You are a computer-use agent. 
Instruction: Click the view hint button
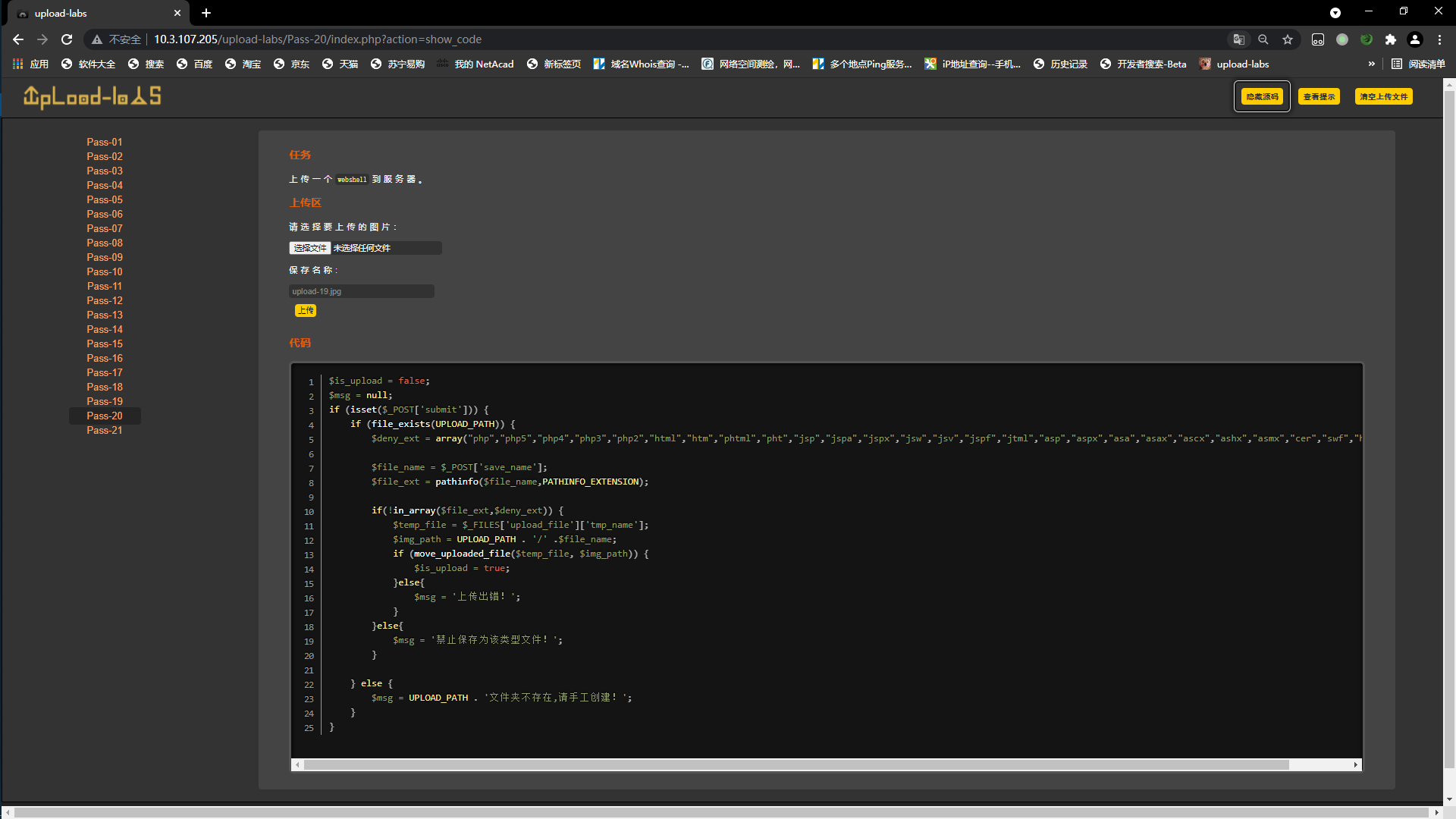(x=1319, y=96)
